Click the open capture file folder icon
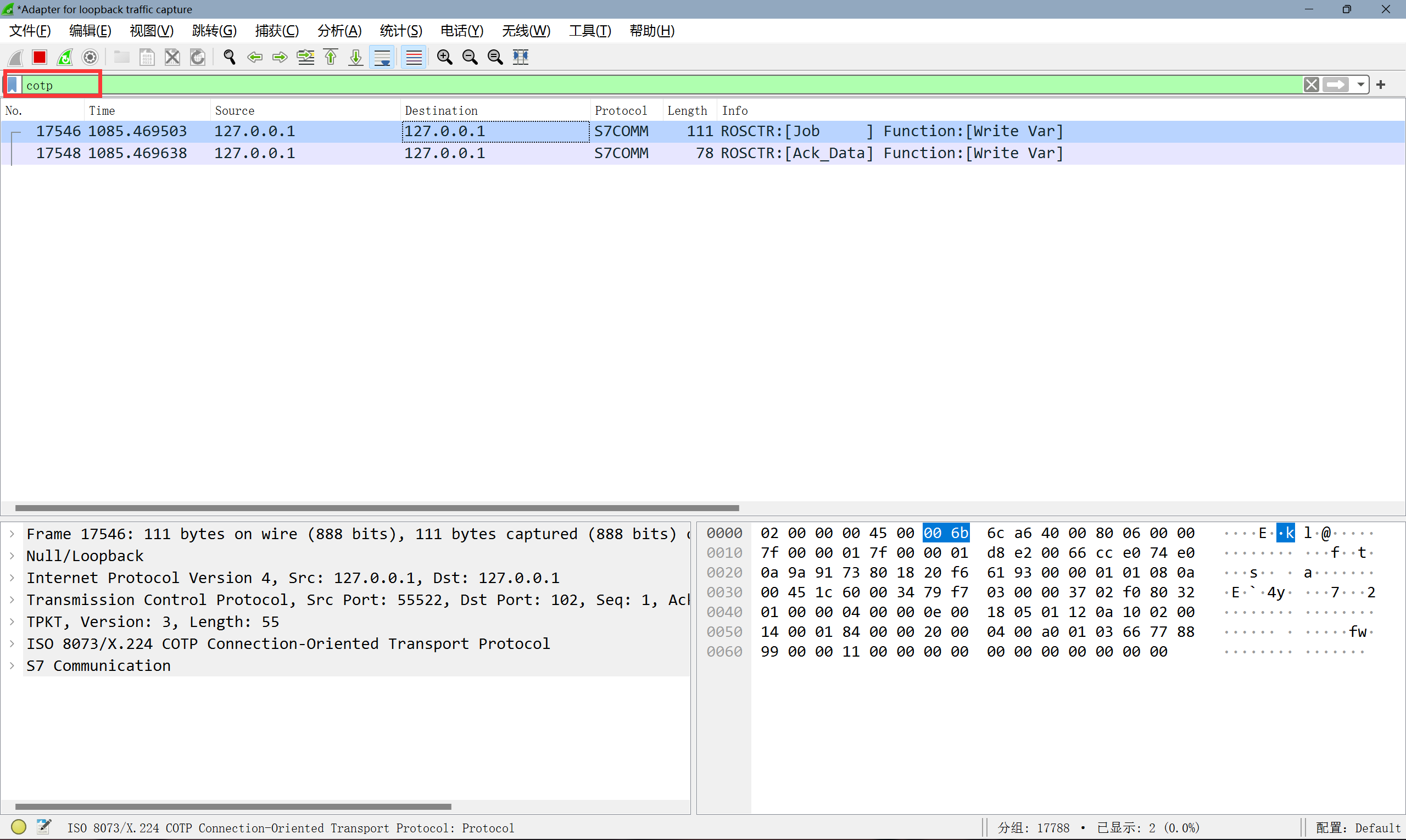 (122, 57)
